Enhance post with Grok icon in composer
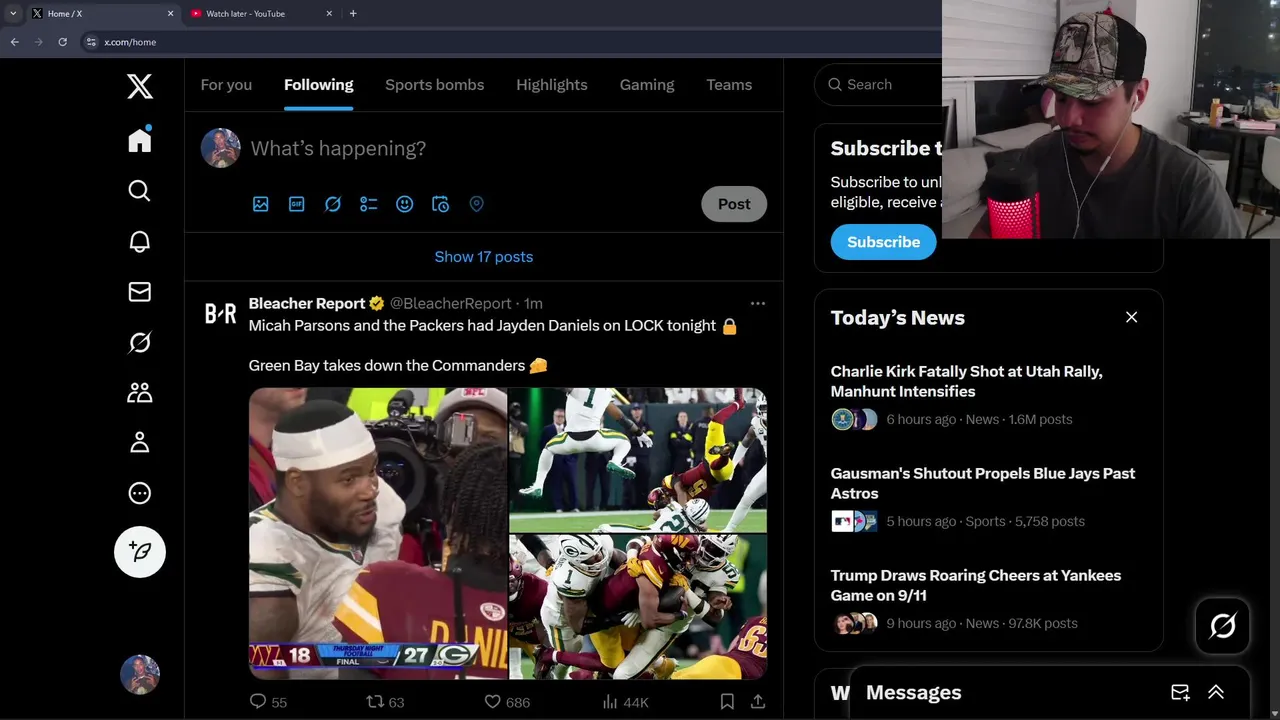Viewport: 1280px width, 720px height. coord(333,204)
